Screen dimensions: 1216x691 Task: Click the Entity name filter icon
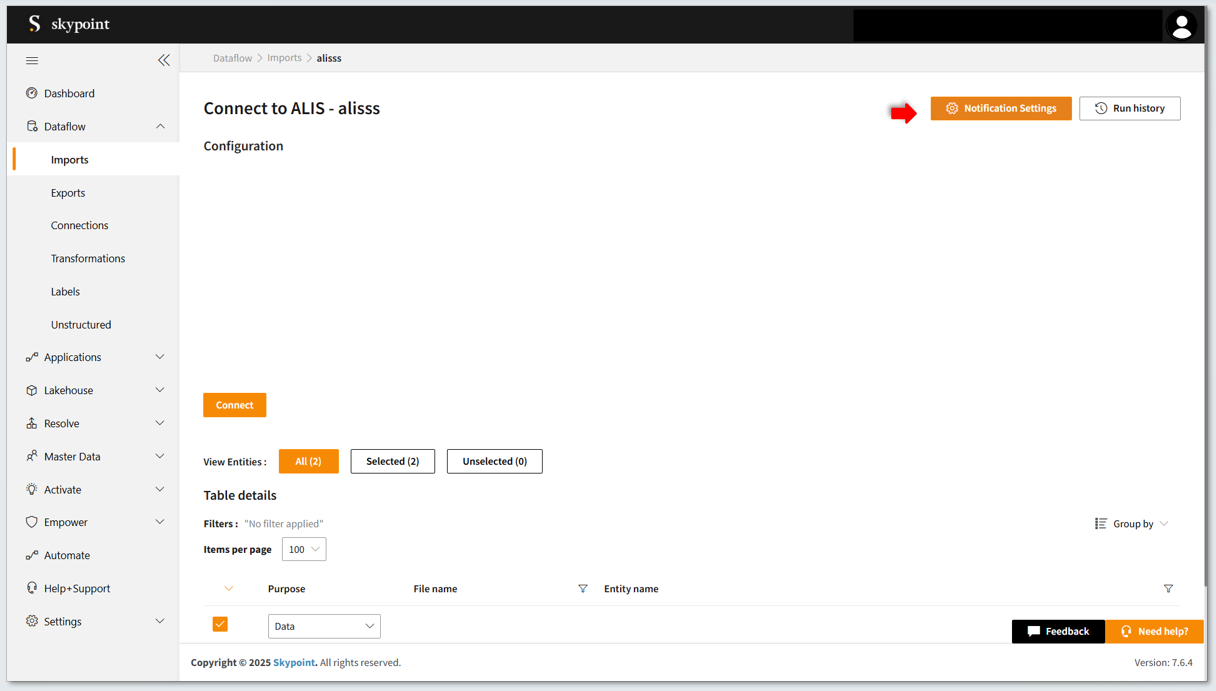[1168, 589]
